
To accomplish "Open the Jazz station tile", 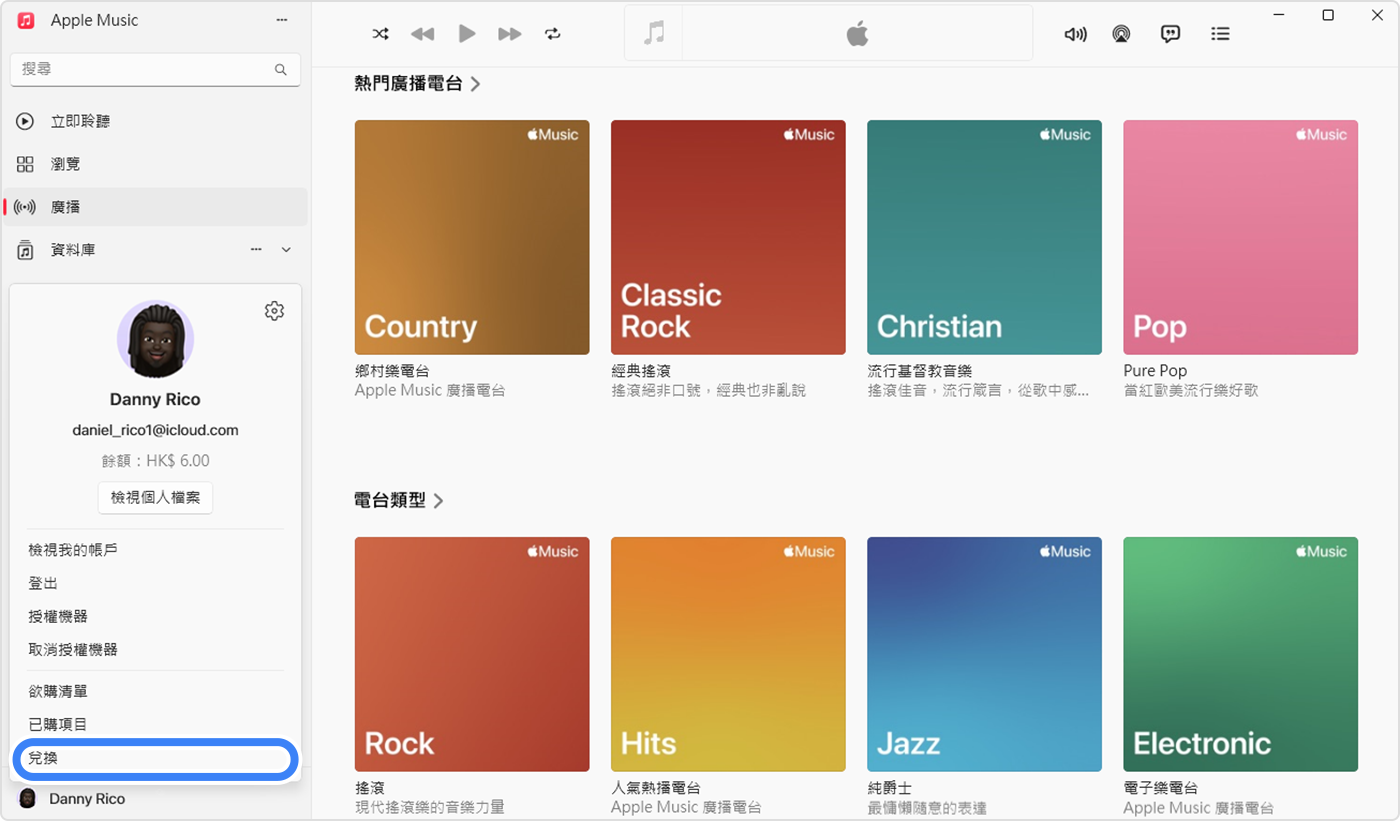I will [984, 654].
